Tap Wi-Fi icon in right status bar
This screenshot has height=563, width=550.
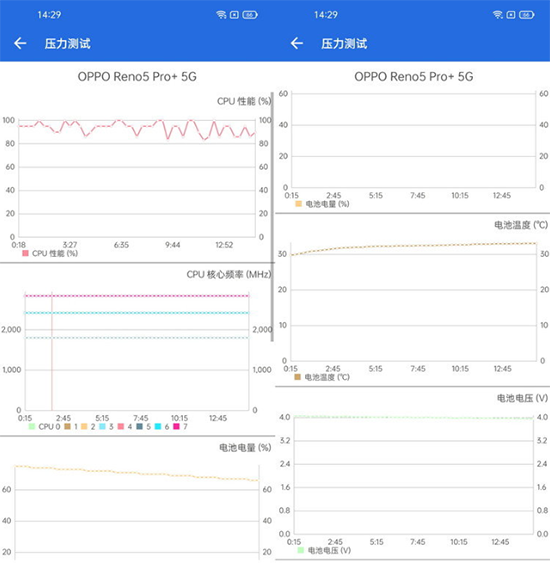498,15
